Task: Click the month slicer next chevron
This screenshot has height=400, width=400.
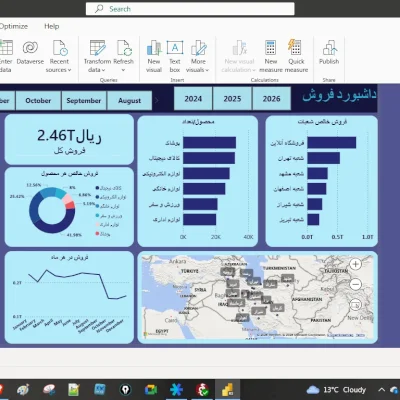Action: click(157, 100)
